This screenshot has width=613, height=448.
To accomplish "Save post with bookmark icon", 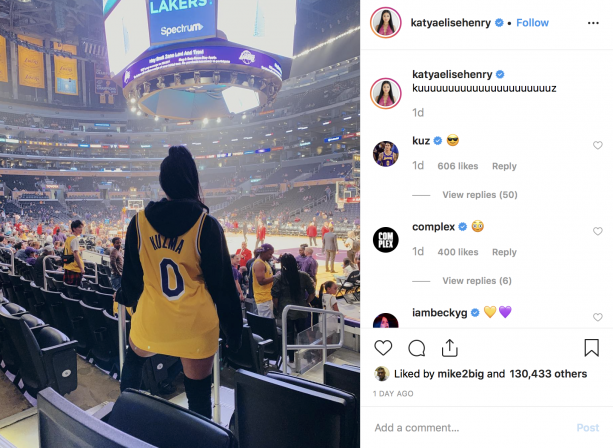I will tap(591, 348).
